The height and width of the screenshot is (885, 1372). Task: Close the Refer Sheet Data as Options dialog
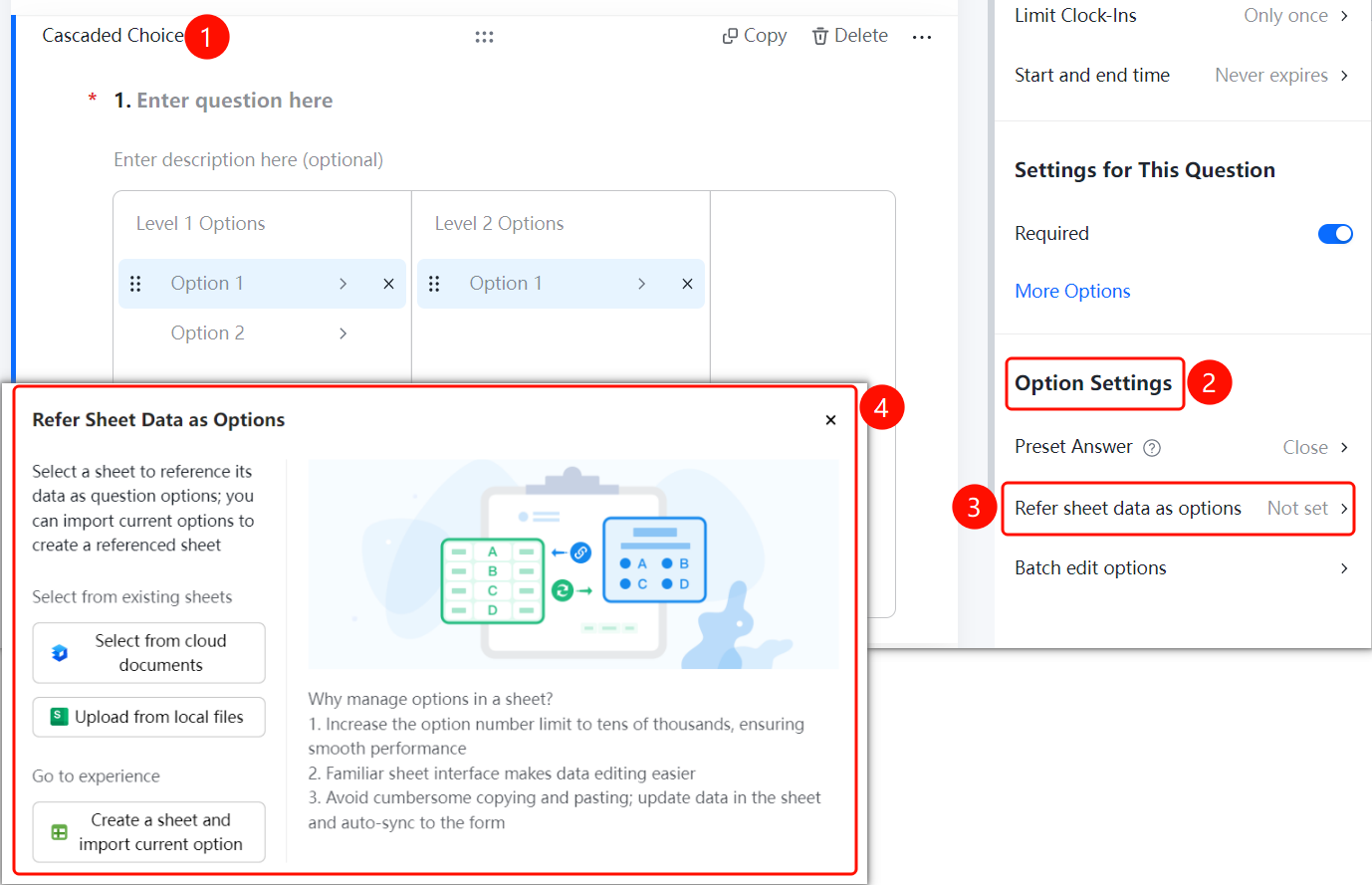click(830, 420)
